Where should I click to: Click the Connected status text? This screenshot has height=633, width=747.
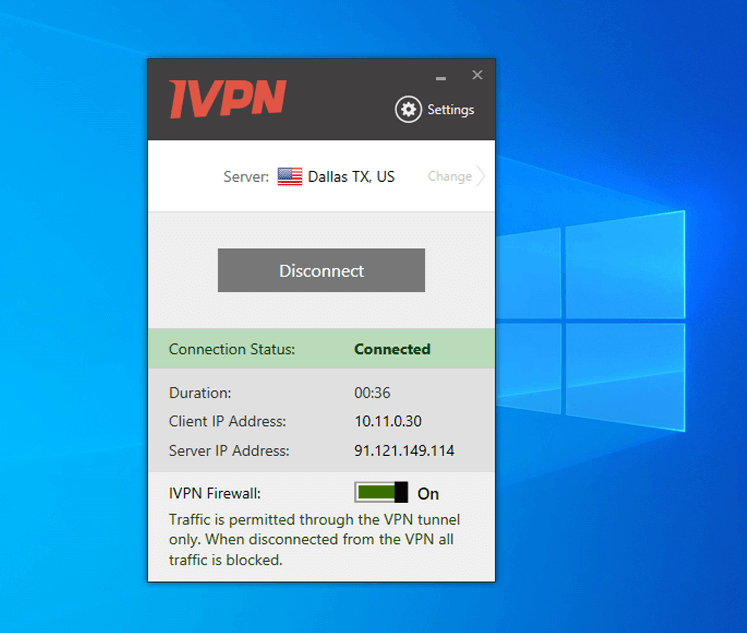click(392, 349)
